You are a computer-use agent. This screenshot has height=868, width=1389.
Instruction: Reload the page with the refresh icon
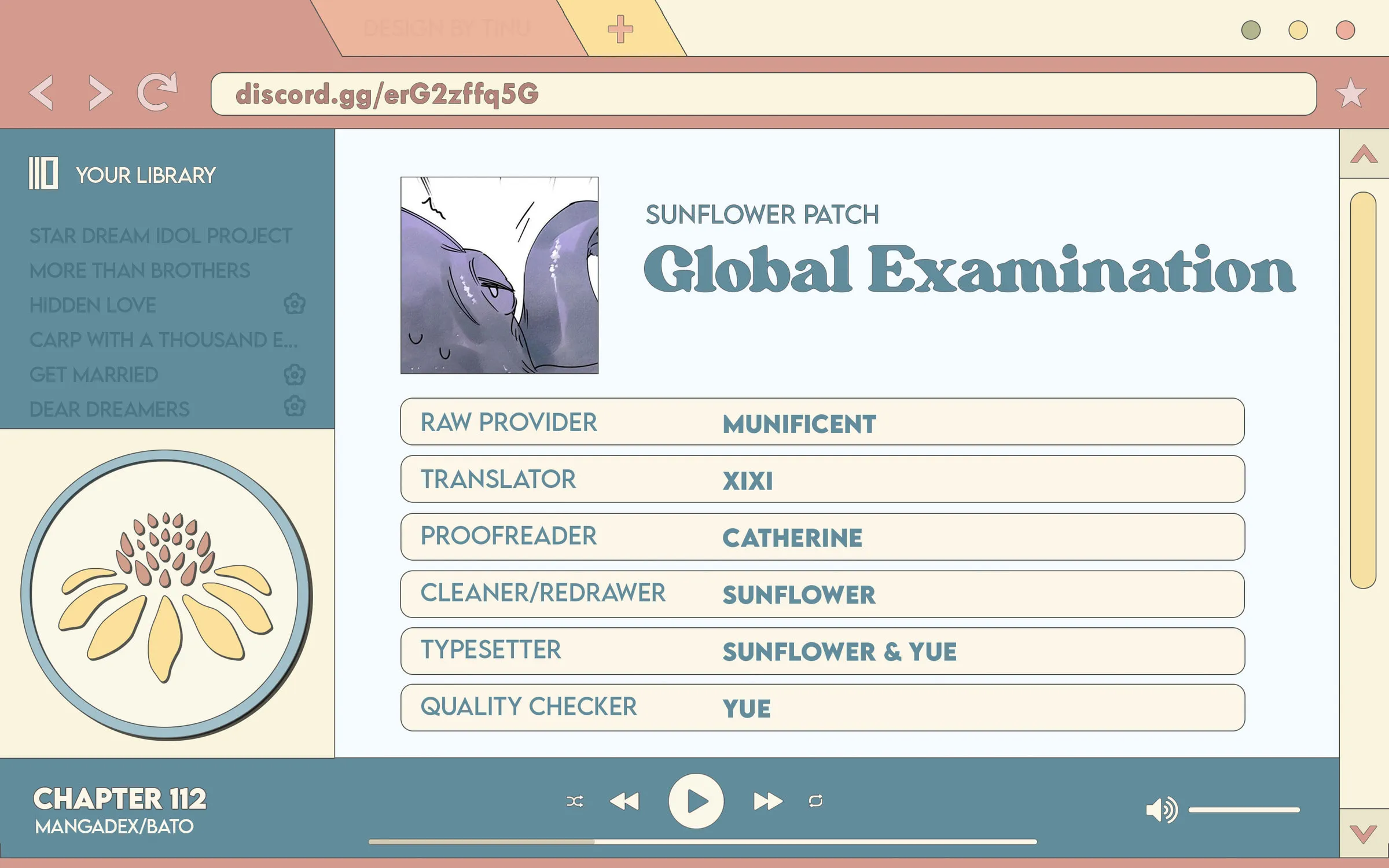[x=157, y=91]
